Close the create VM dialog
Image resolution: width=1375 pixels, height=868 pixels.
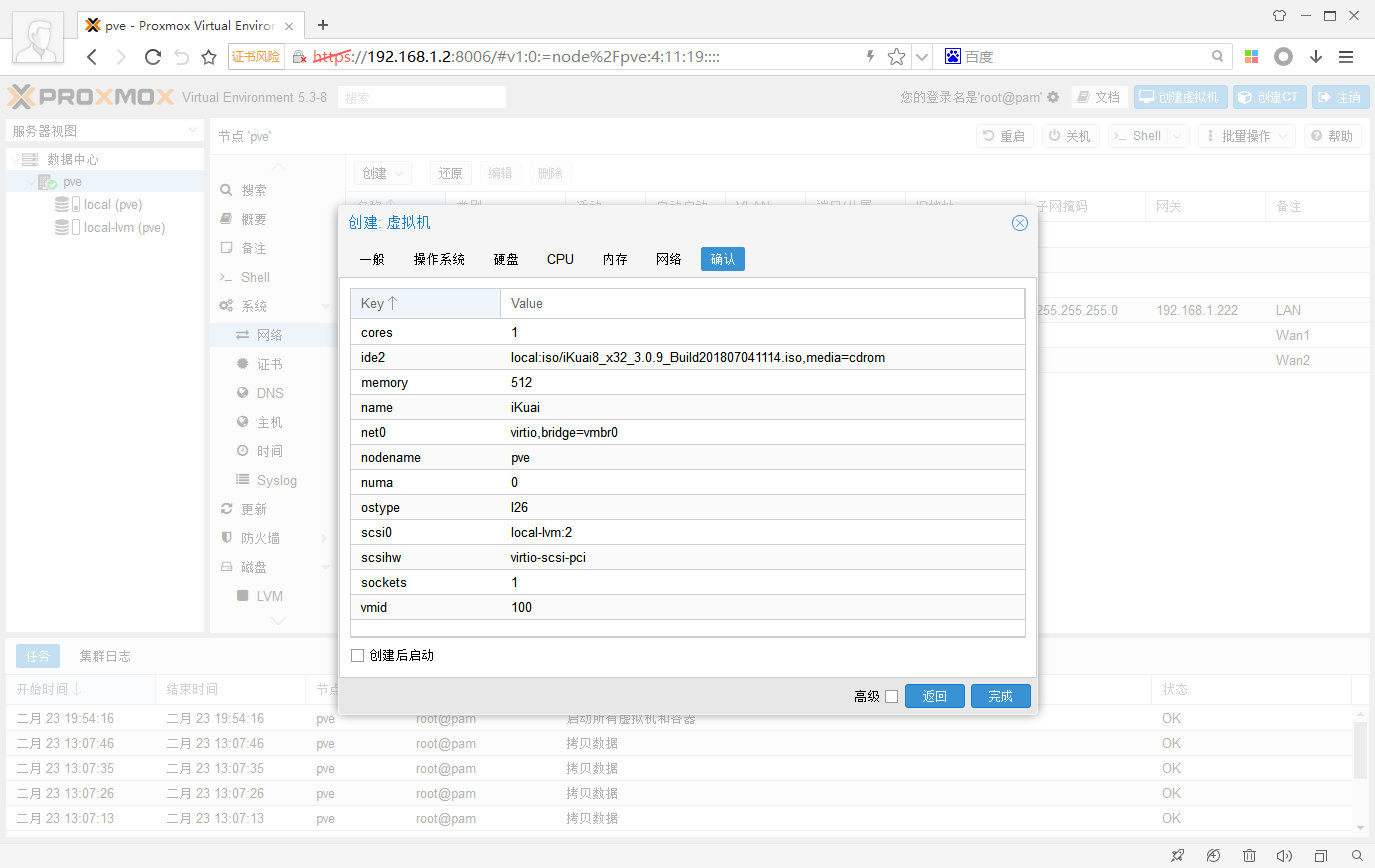click(1020, 223)
